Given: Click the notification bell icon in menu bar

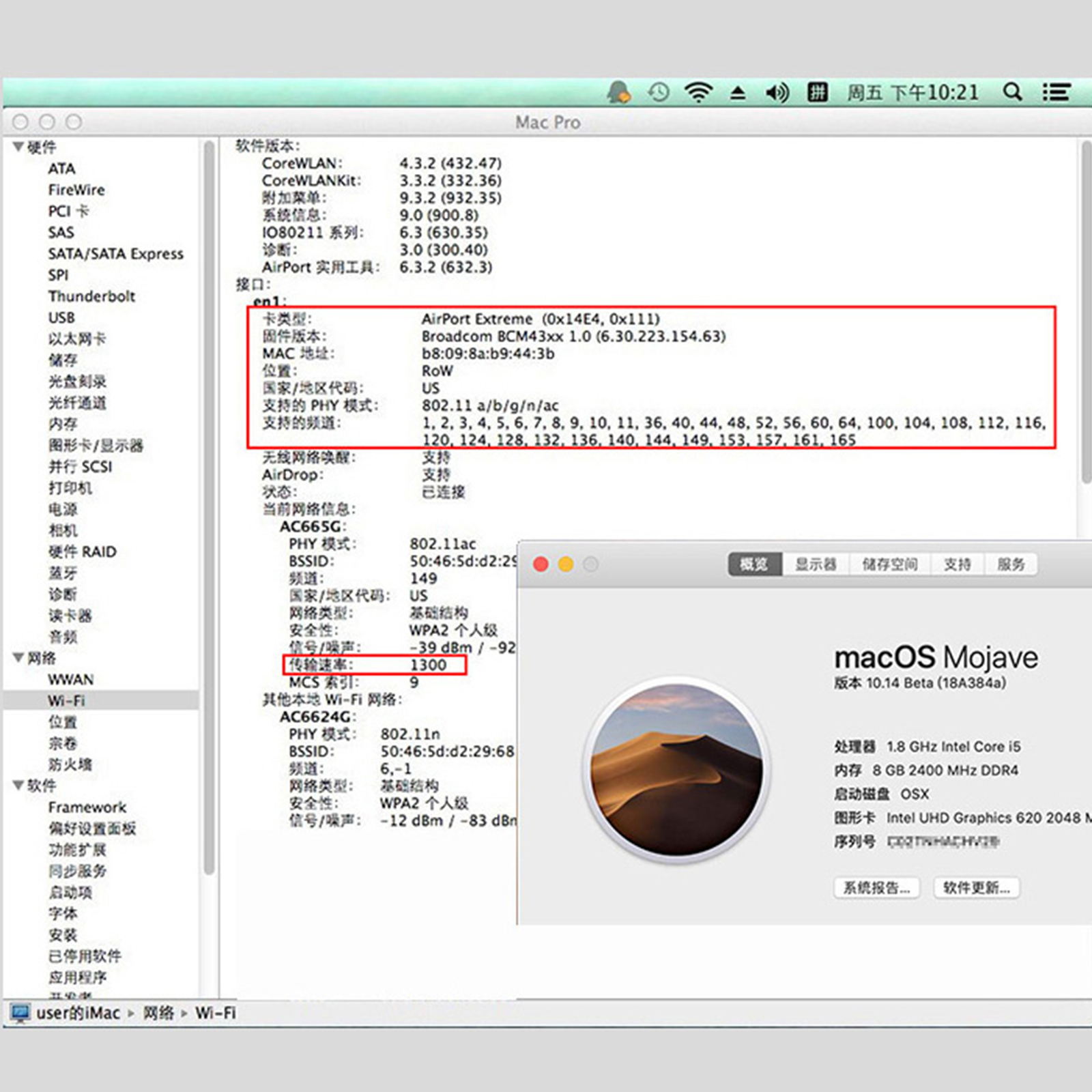Looking at the screenshot, I should pos(619,92).
